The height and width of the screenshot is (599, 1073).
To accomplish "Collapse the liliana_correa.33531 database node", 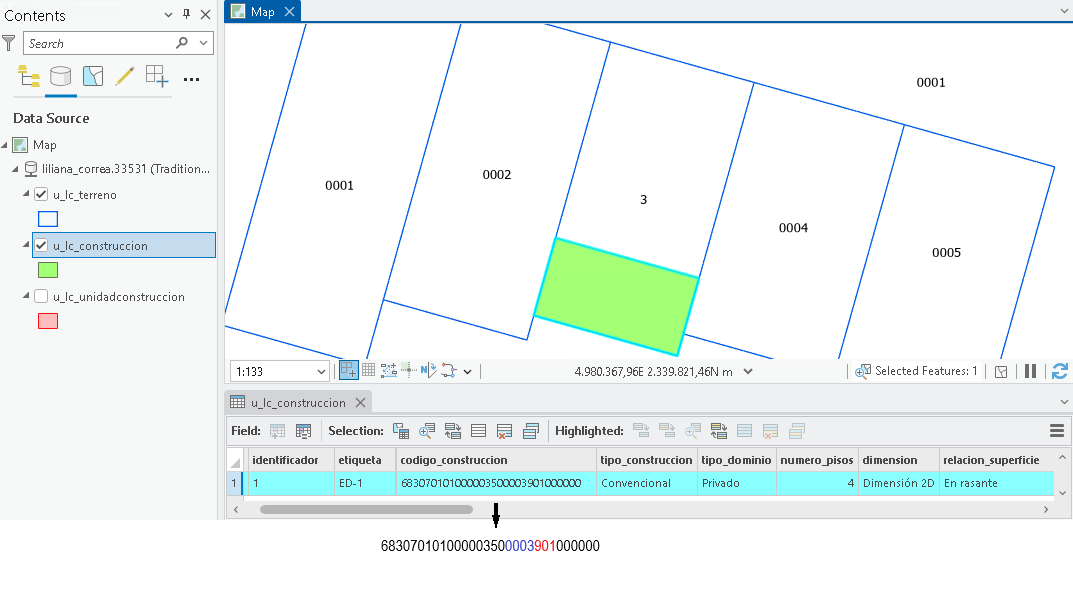I will coord(15,168).
